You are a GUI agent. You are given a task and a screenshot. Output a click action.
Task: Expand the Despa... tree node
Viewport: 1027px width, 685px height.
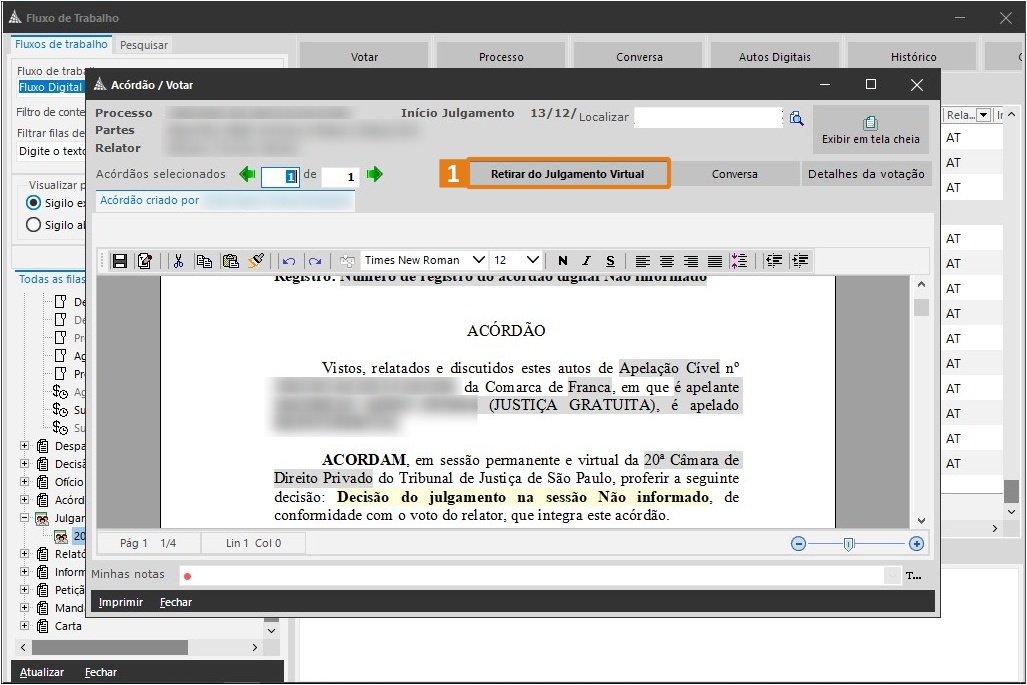tap(24, 445)
